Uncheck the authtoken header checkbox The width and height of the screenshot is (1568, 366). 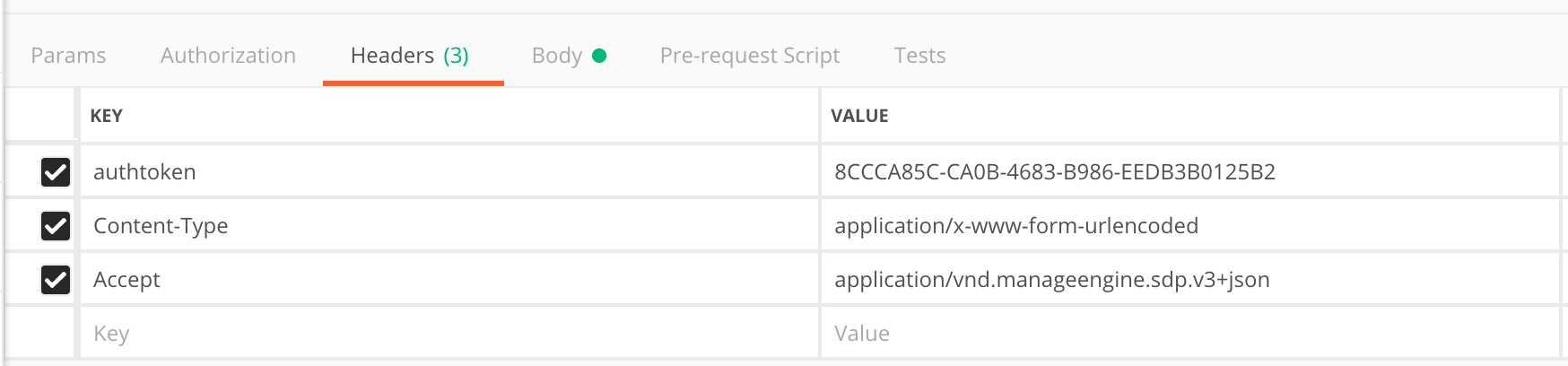56,171
